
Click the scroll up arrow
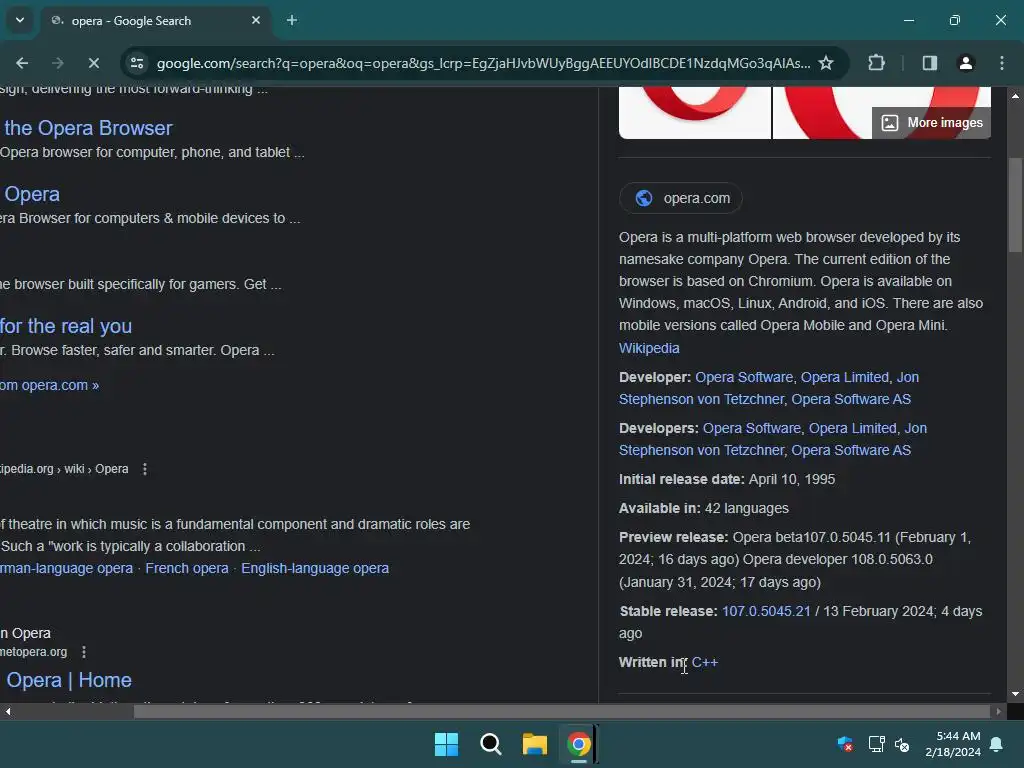1015,96
